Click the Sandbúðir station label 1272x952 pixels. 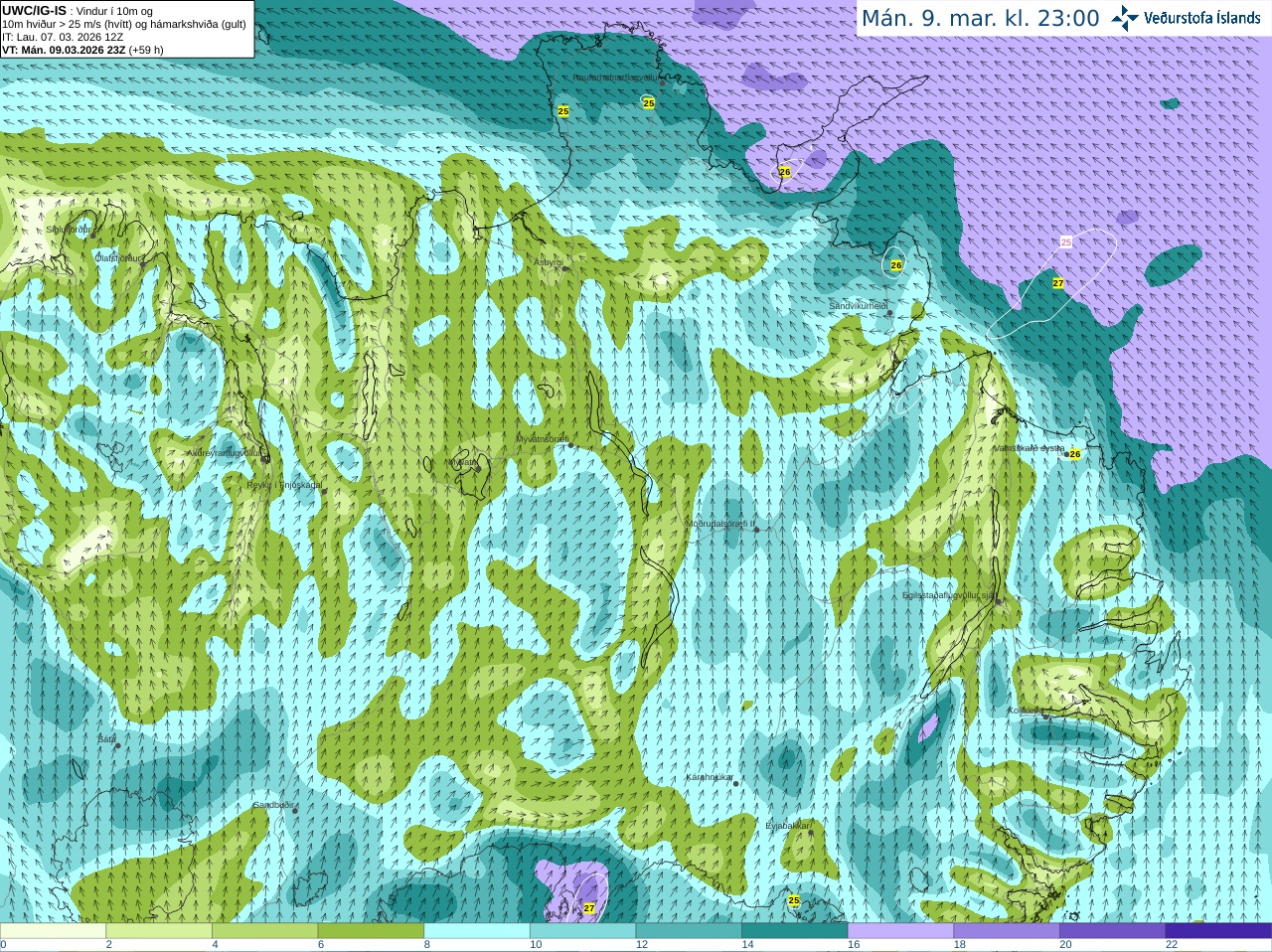click(273, 805)
